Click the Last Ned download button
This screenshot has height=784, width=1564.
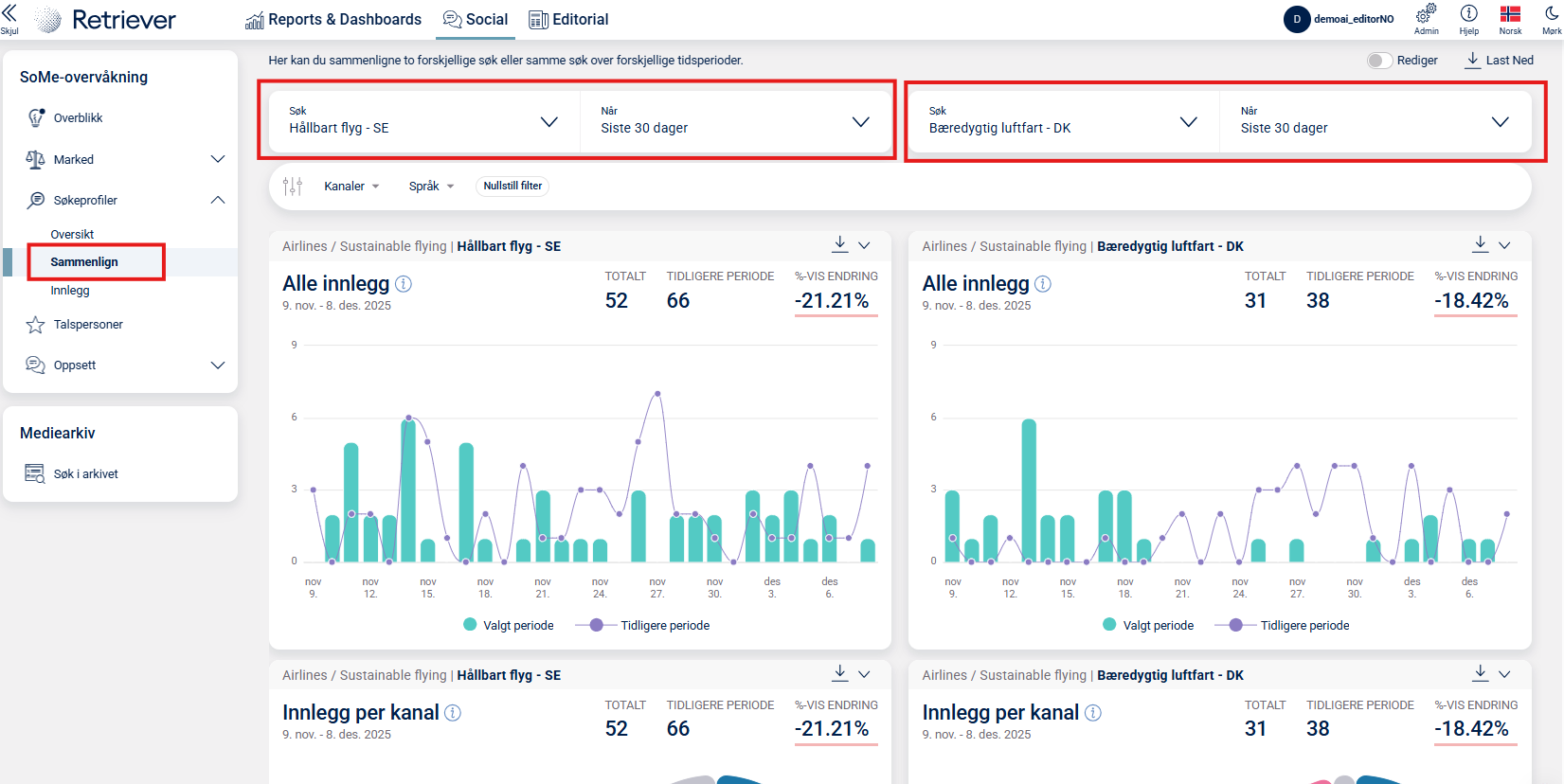(x=1499, y=61)
